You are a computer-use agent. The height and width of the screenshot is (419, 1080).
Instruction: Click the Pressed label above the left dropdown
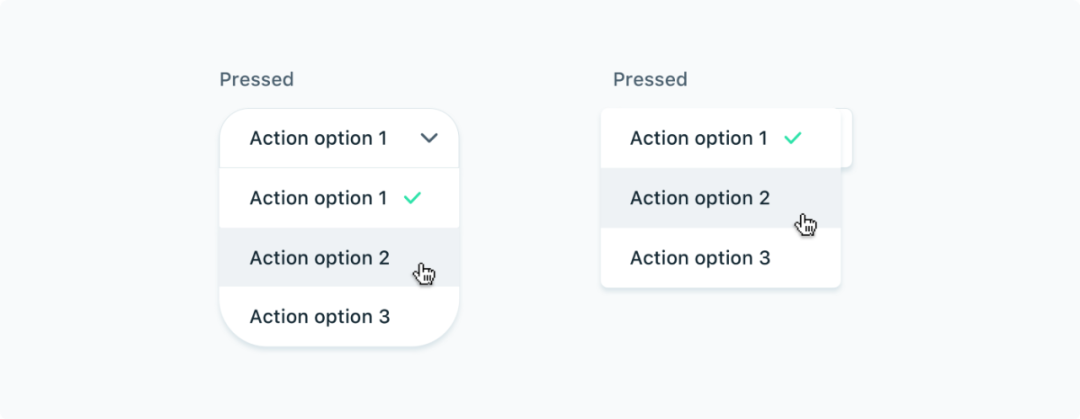[256, 80]
